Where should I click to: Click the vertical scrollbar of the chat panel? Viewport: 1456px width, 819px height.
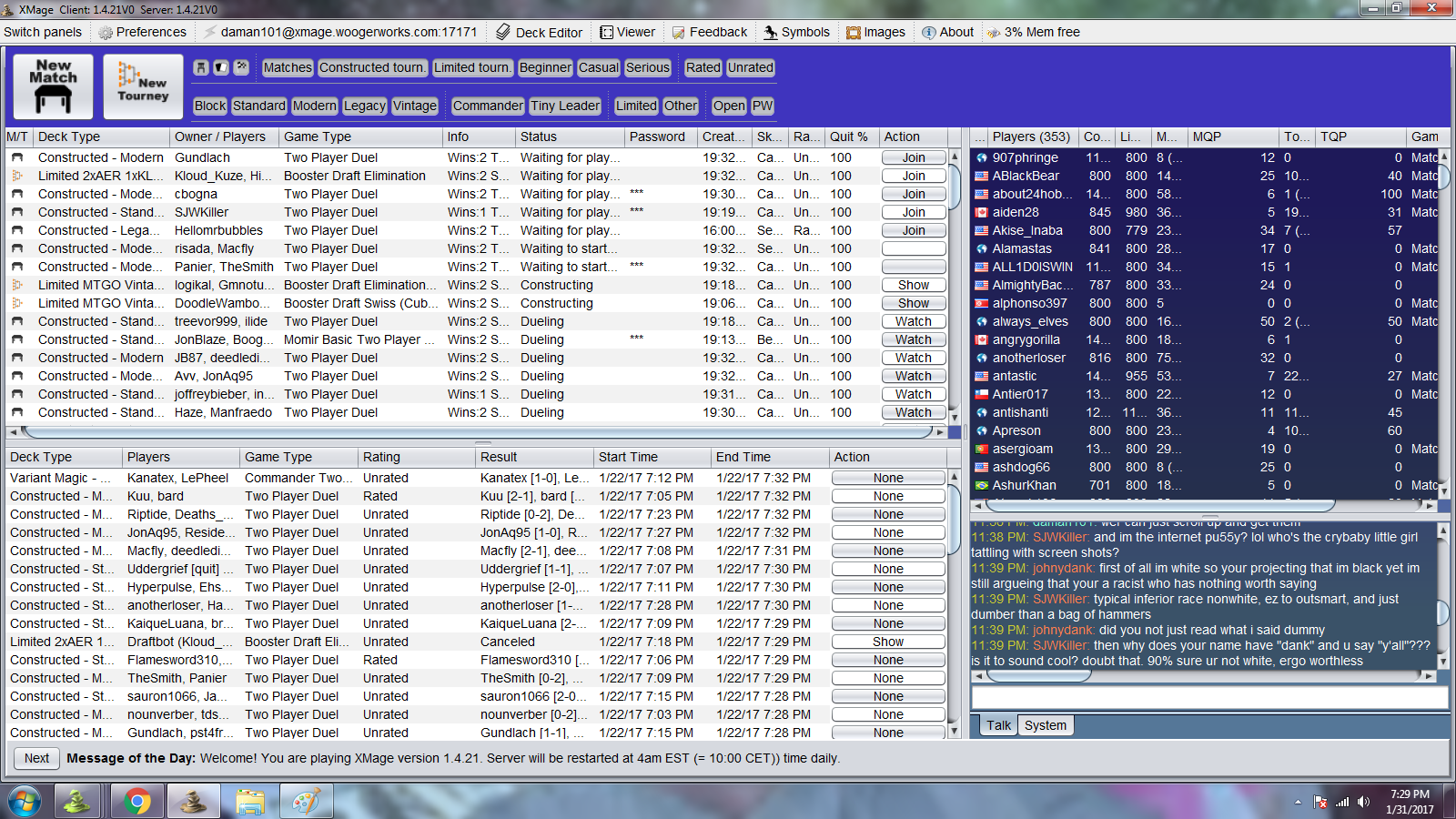1443,597
